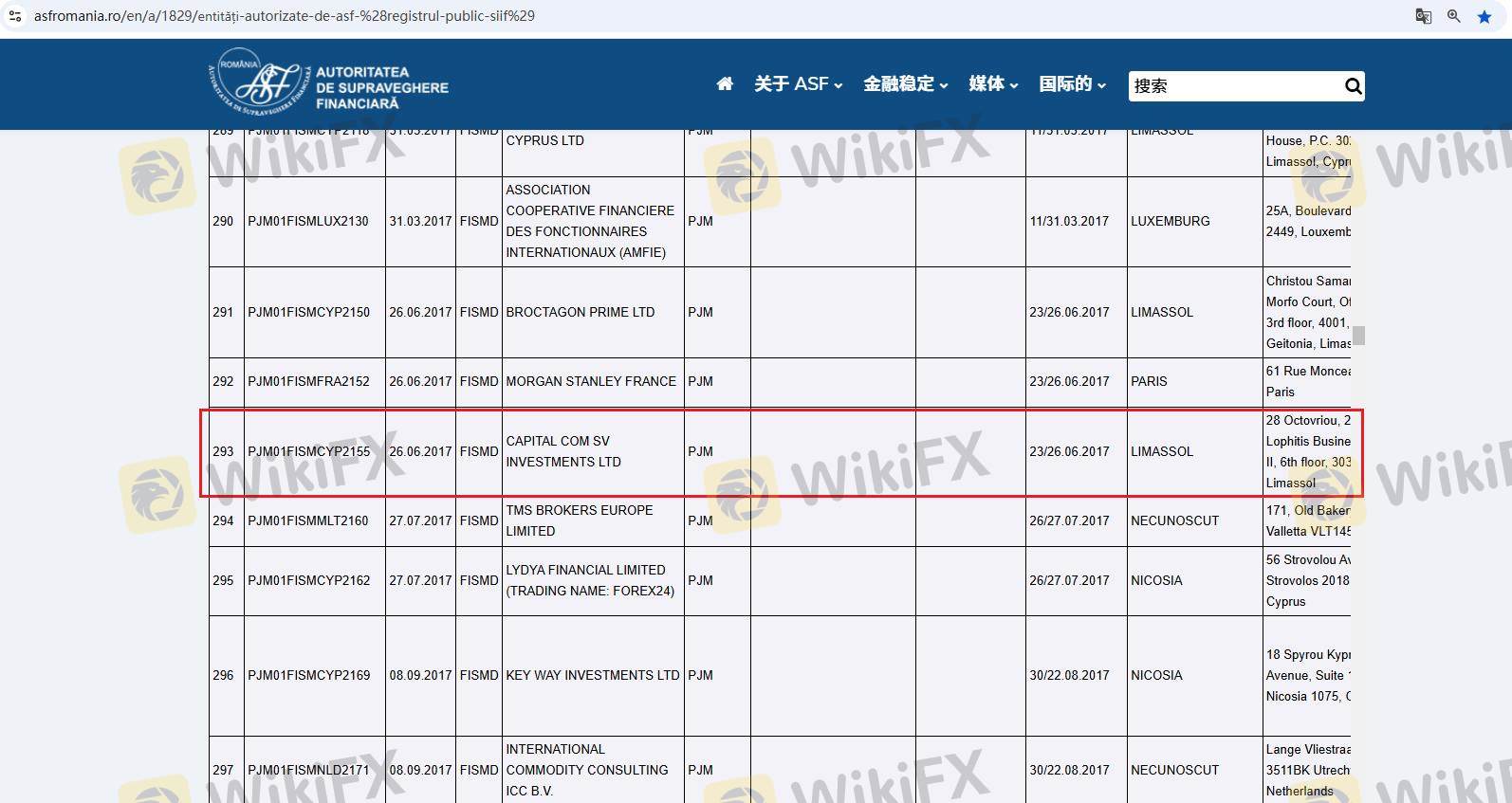This screenshot has width=1512, height=803.
Task: Select cell PJM01FISMLUX2130
Action: [x=308, y=221]
